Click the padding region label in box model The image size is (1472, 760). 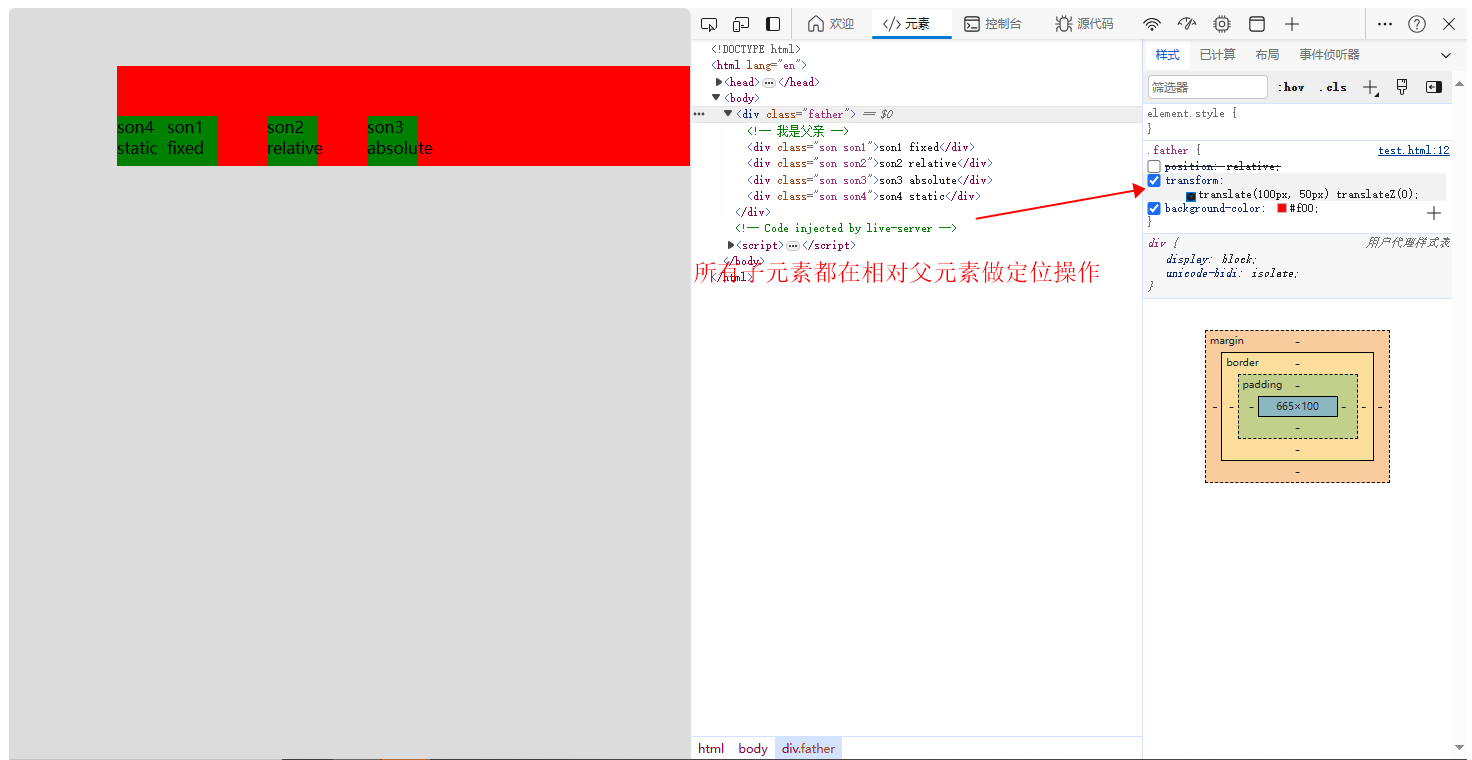(1262, 385)
